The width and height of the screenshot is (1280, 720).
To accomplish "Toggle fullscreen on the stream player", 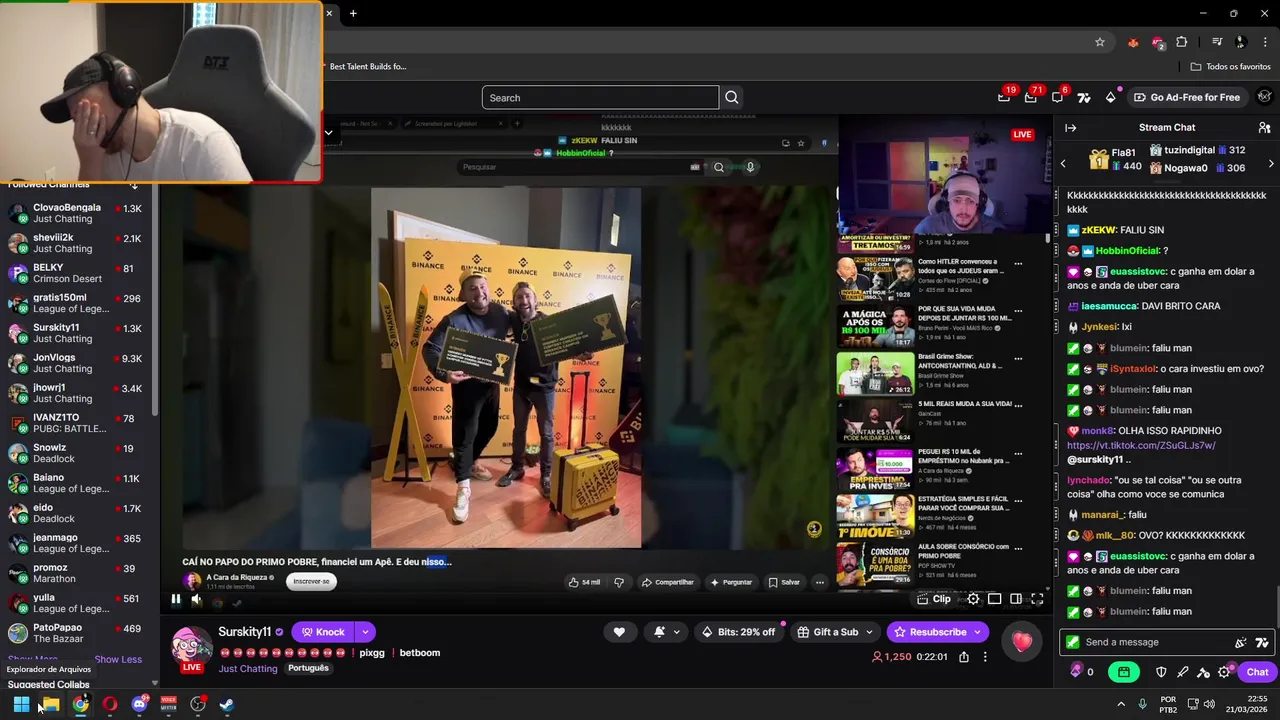I will pyautogui.click(x=1037, y=599).
